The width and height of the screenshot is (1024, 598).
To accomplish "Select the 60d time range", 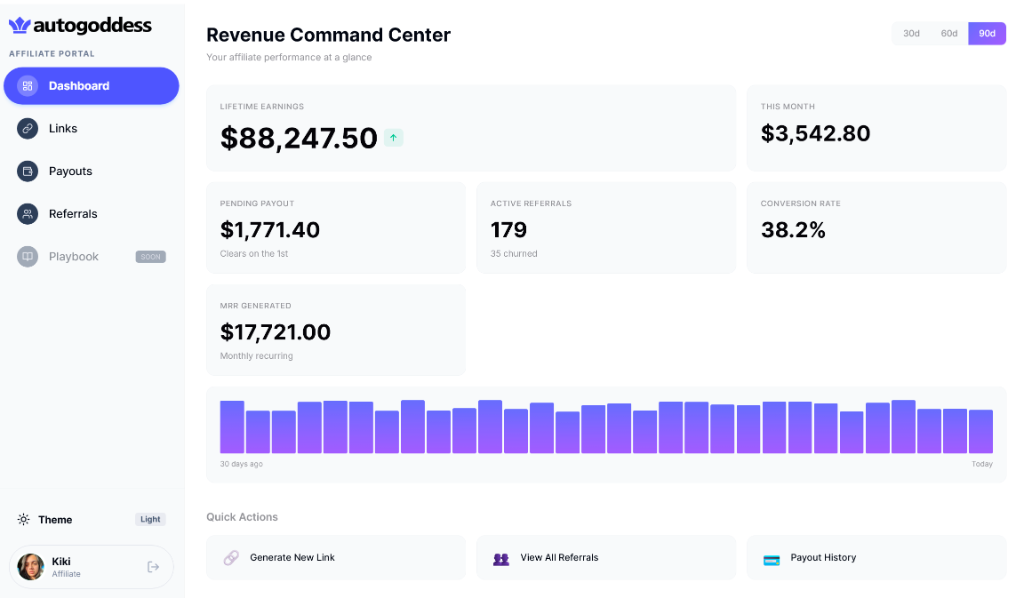I will (949, 33).
